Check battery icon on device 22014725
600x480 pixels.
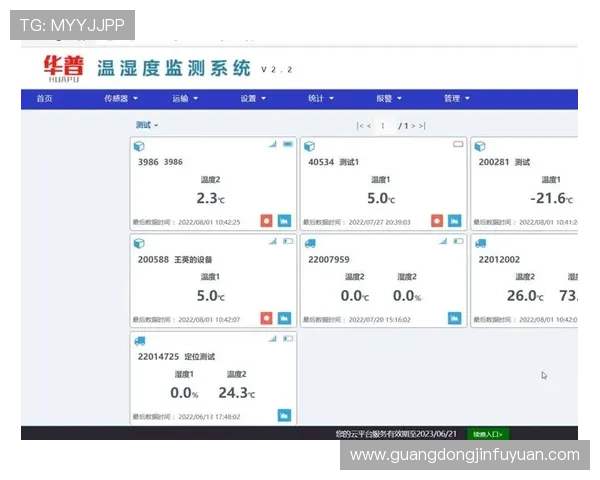pyautogui.click(x=288, y=338)
